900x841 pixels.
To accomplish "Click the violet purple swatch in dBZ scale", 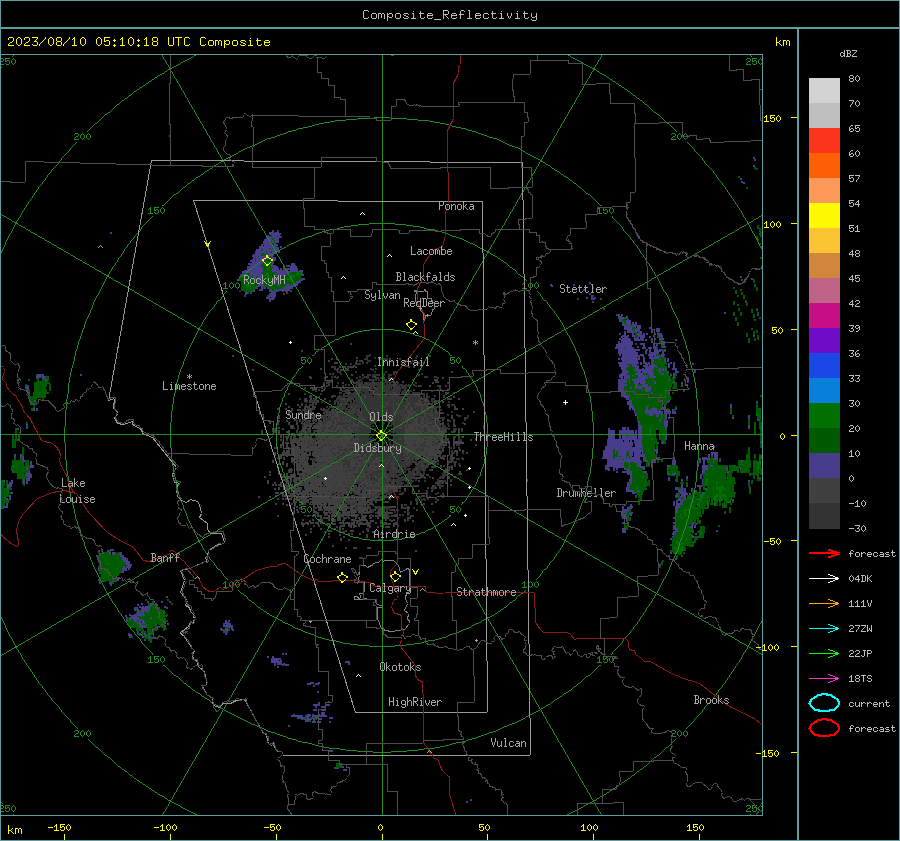I will (x=824, y=341).
